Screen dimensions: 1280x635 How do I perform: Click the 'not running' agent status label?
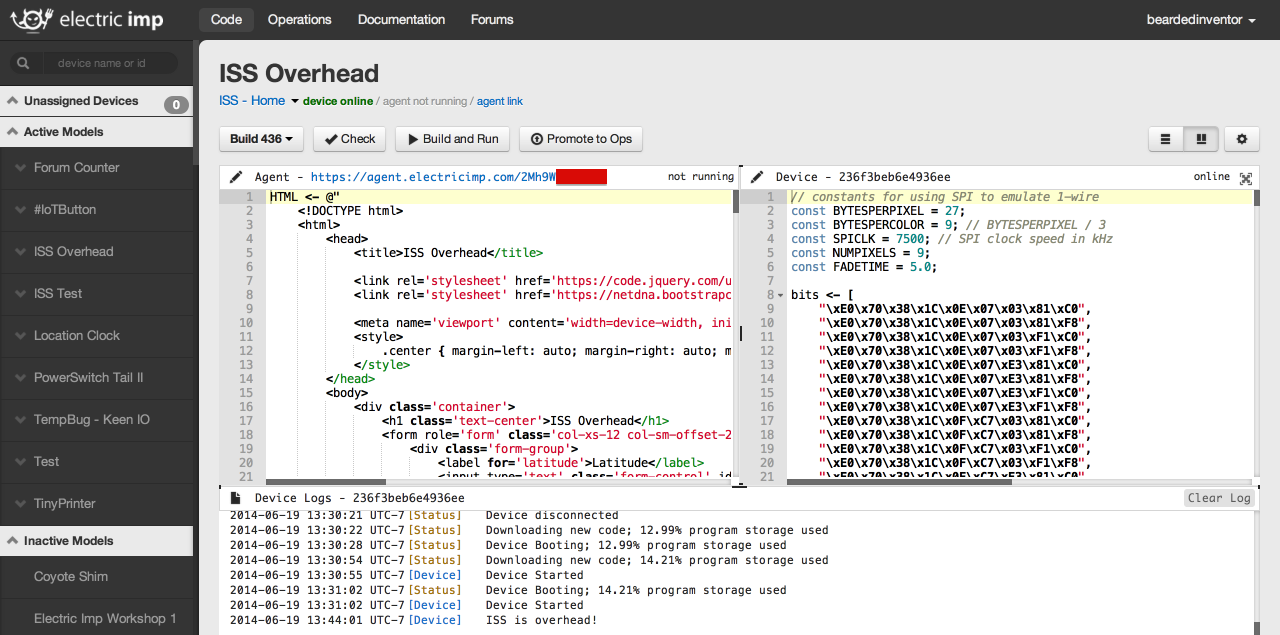pos(701,177)
